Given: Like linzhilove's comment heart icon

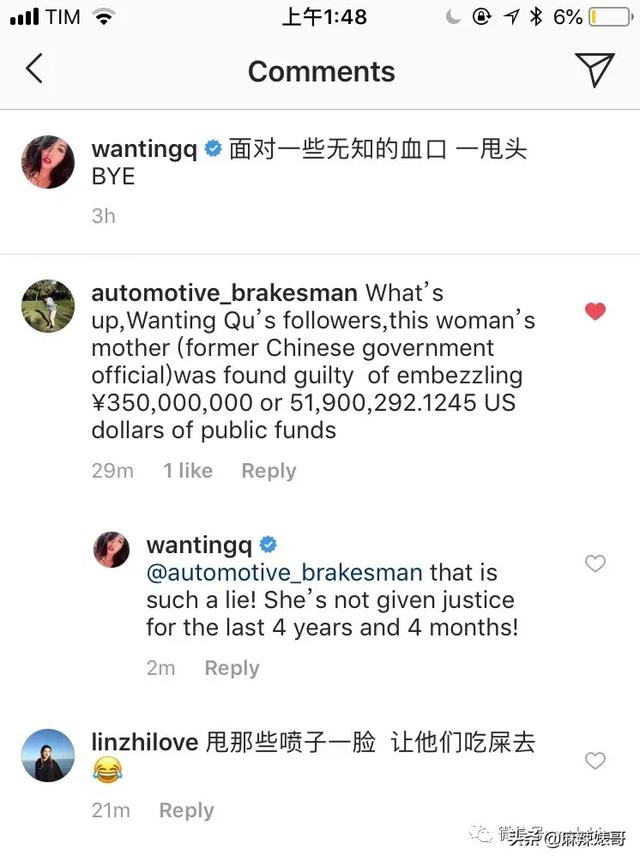Looking at the screenshot, I should 595,761.
